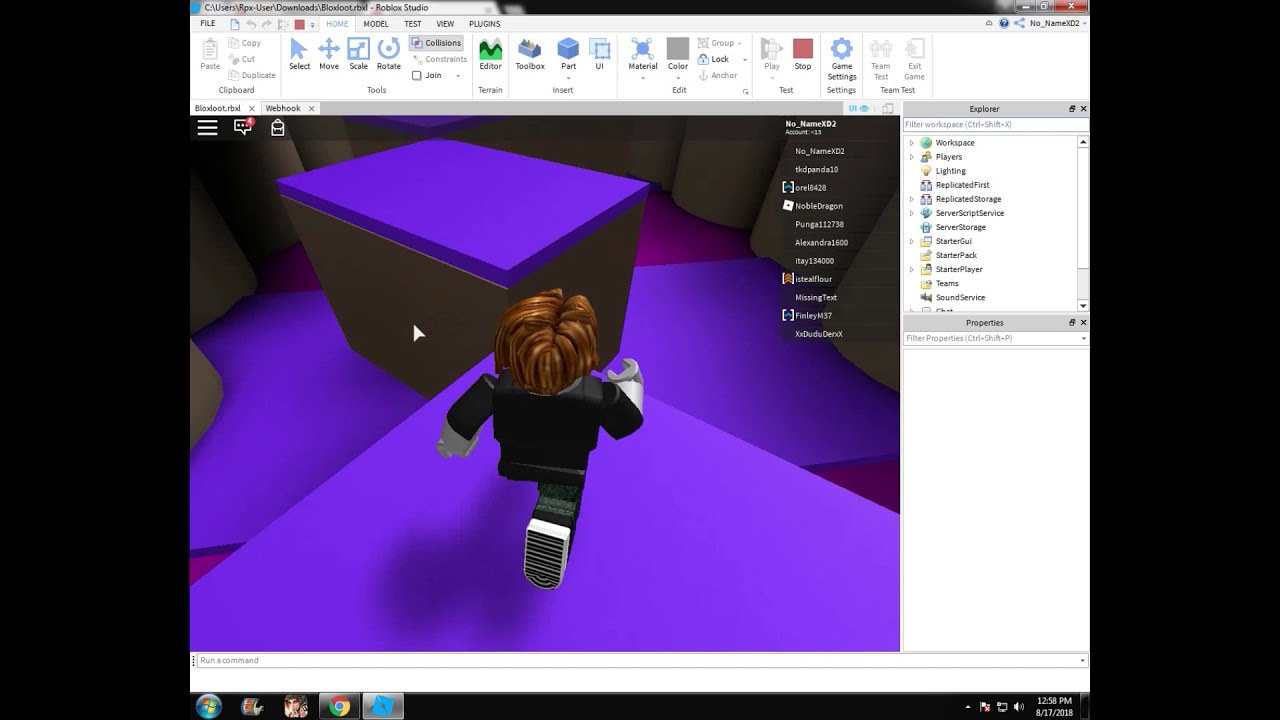Viewport: 1280px width, 720px height.
Task: Open the FILE menu
Action: pos(207,23)
